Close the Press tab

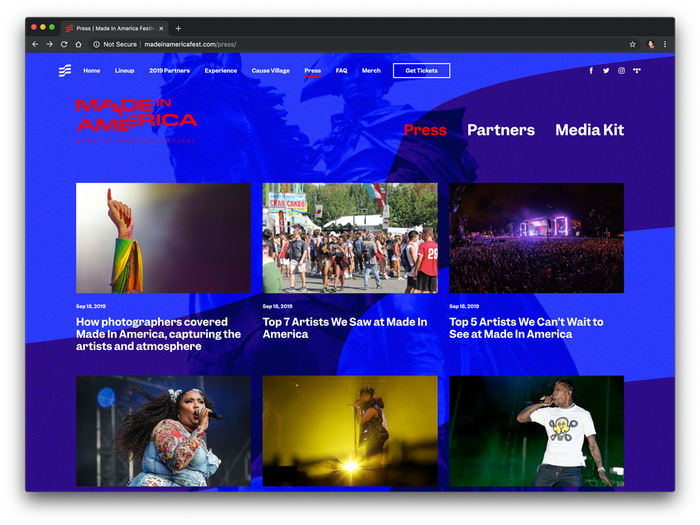click(x=161, y=29)
